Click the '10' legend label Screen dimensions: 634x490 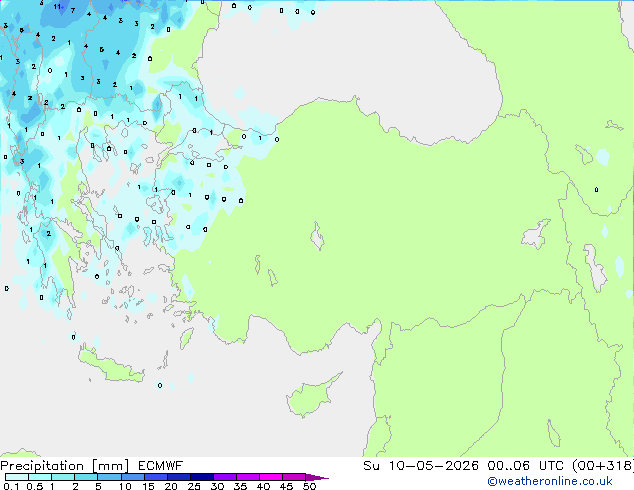(x=125, y=486)
